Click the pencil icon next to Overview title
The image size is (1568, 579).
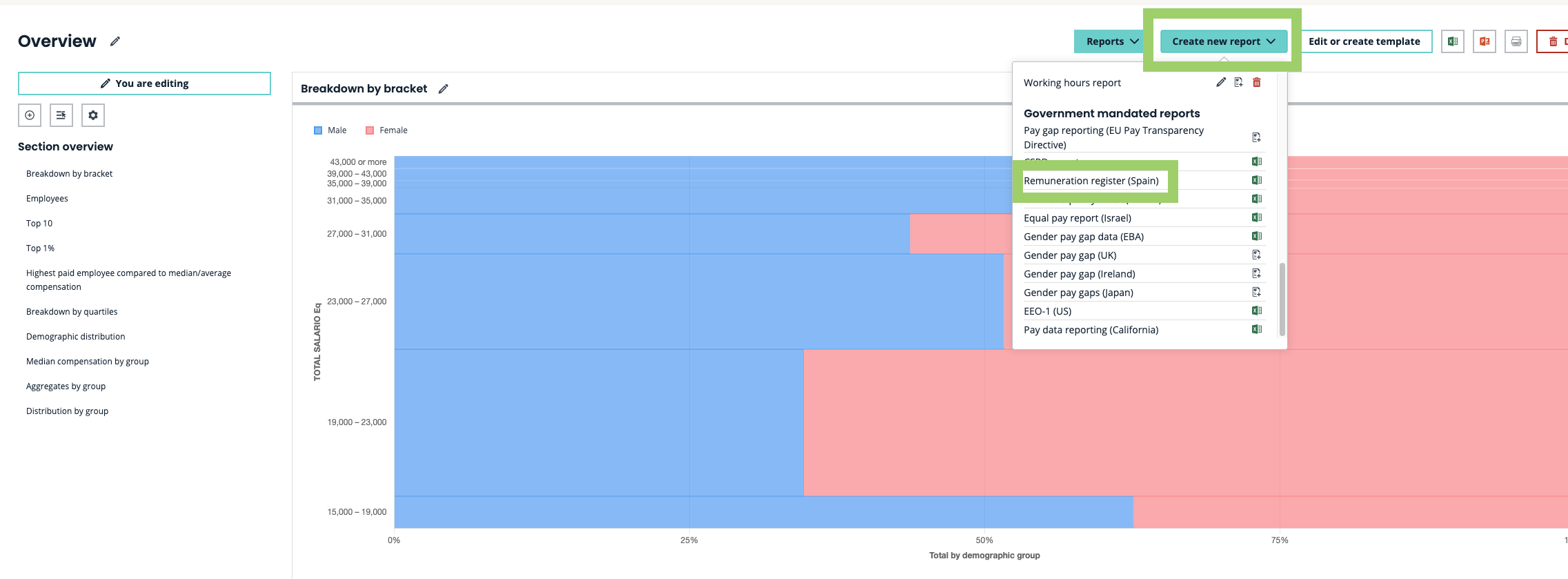coord(115,41)
